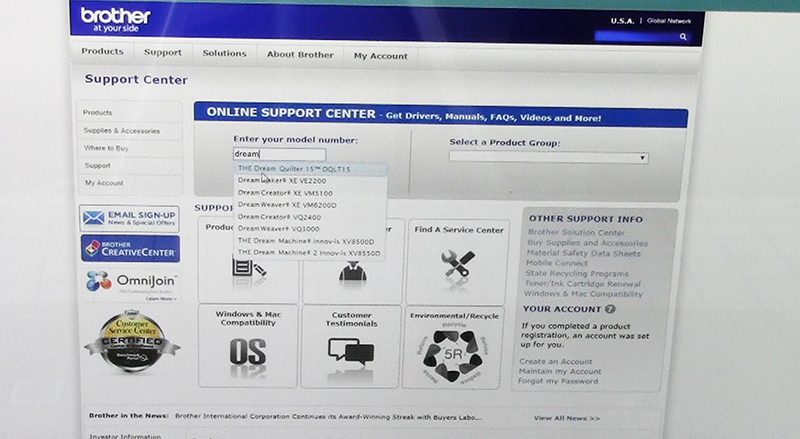
Task: Click Maintain my Account link
Action: pyautogui.click(x=560, y=372)
